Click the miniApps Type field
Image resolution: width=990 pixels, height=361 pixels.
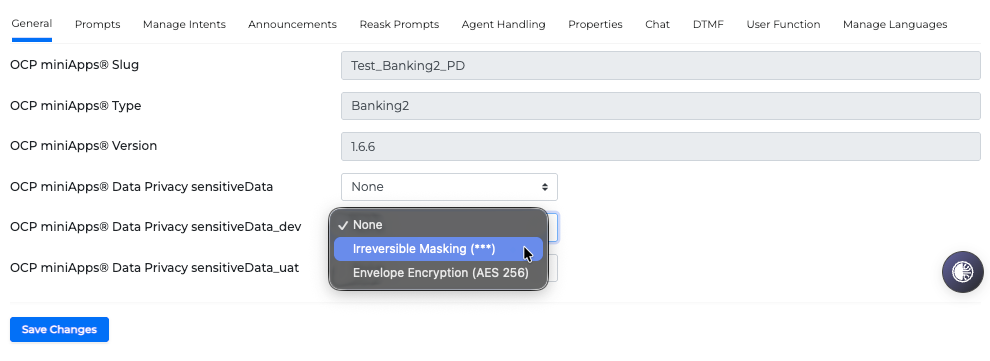(660, 106)
